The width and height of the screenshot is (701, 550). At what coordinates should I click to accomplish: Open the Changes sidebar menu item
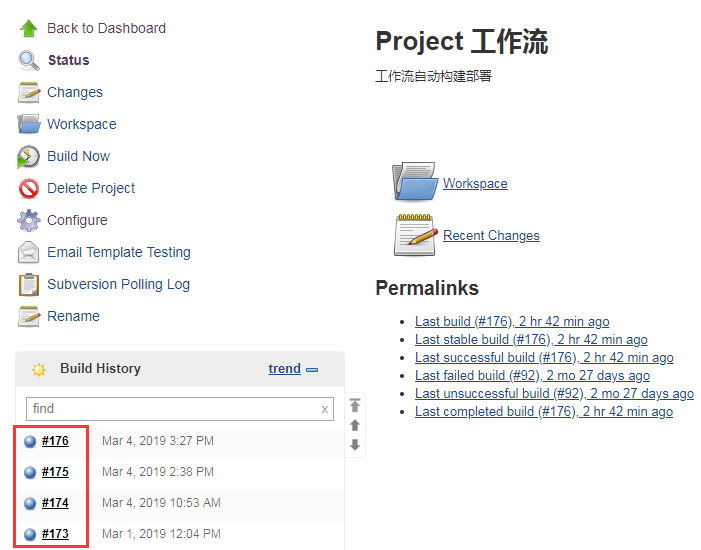[x=75, y=92]
